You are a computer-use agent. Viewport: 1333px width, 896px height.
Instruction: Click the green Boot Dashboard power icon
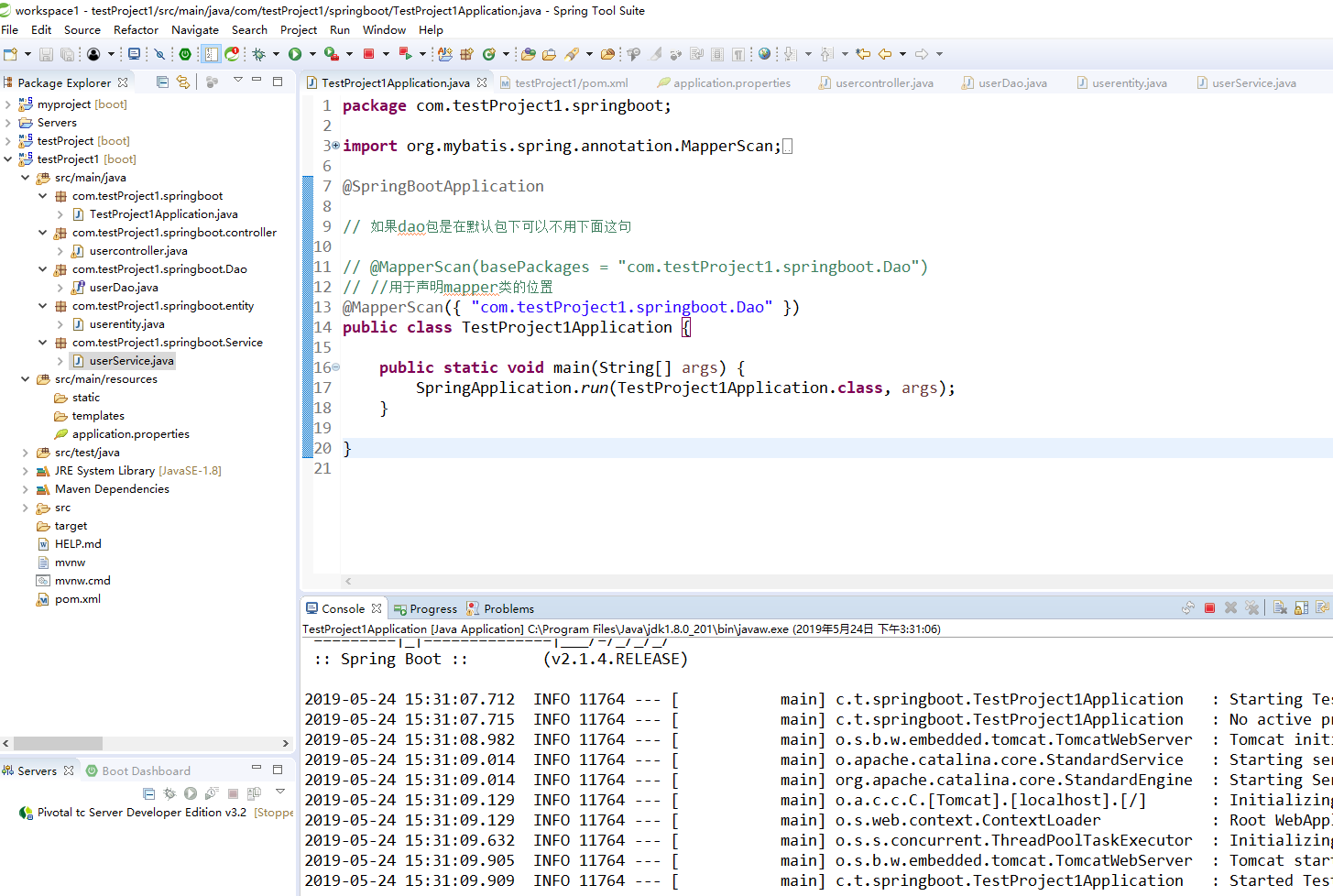click(185, 55)
